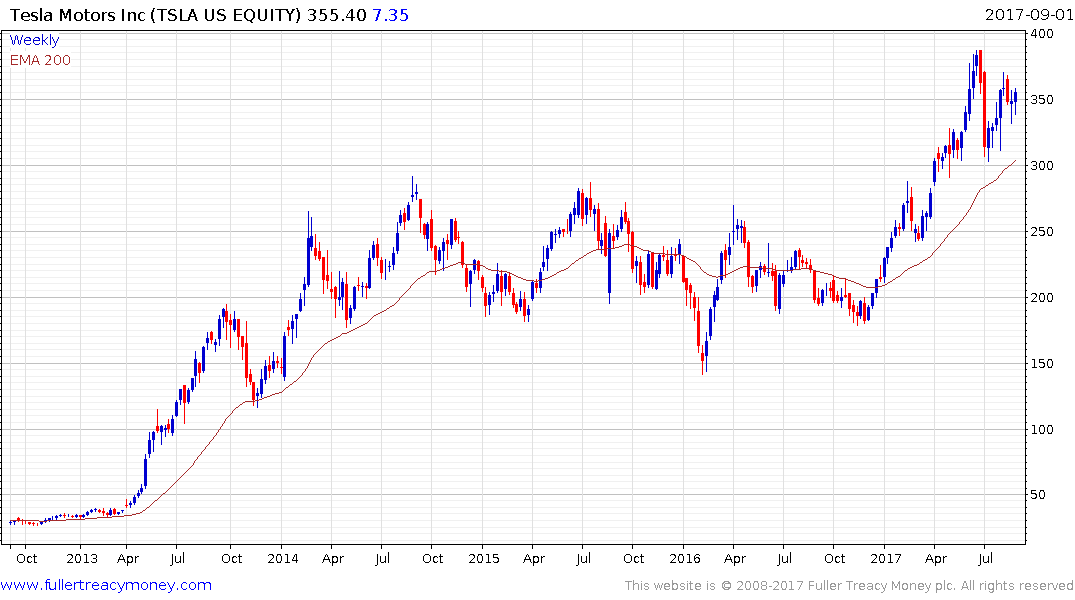Screen dimensions: 1075x600
Task: Click the copyright notice text at bottom
Action: tap(849, 586)
